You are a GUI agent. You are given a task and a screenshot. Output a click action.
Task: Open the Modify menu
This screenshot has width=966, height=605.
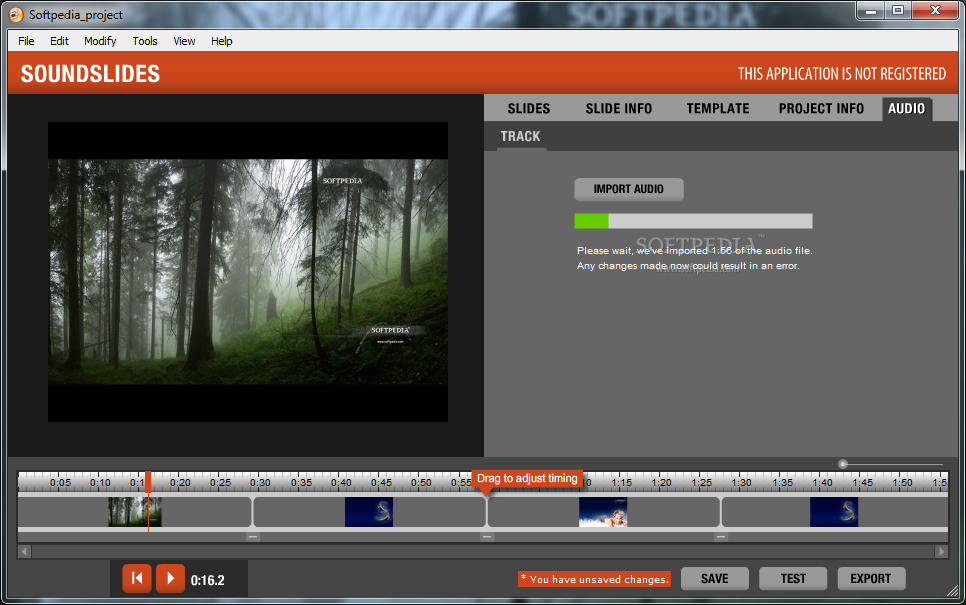pos(100,41)
